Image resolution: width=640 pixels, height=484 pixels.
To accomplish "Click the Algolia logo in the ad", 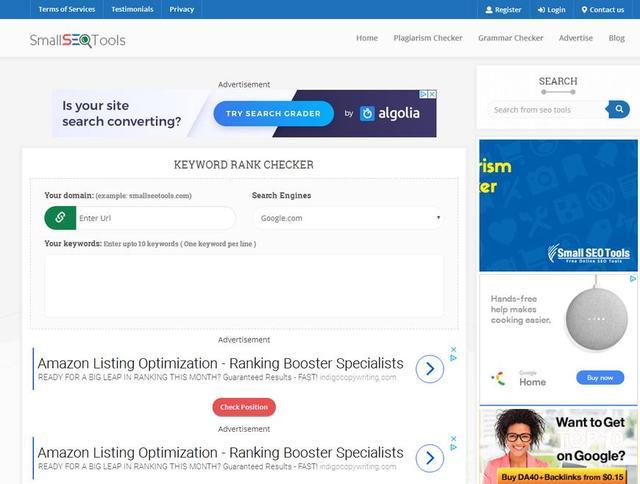I will point(389,113).
